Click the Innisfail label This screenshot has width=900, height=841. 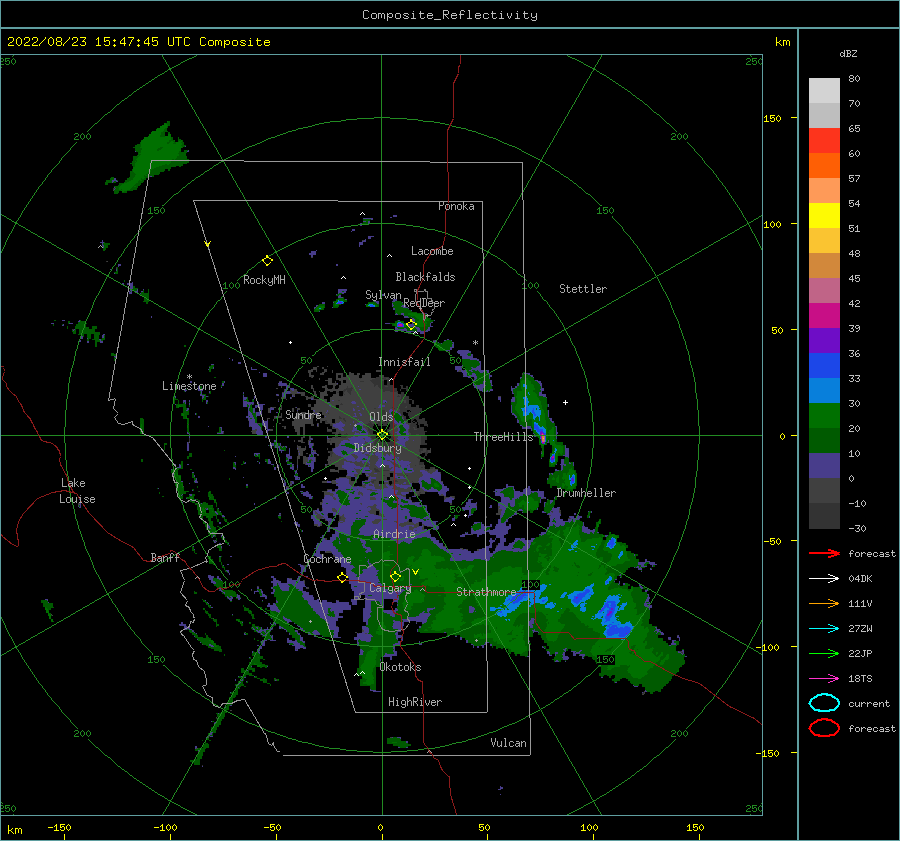404,362
